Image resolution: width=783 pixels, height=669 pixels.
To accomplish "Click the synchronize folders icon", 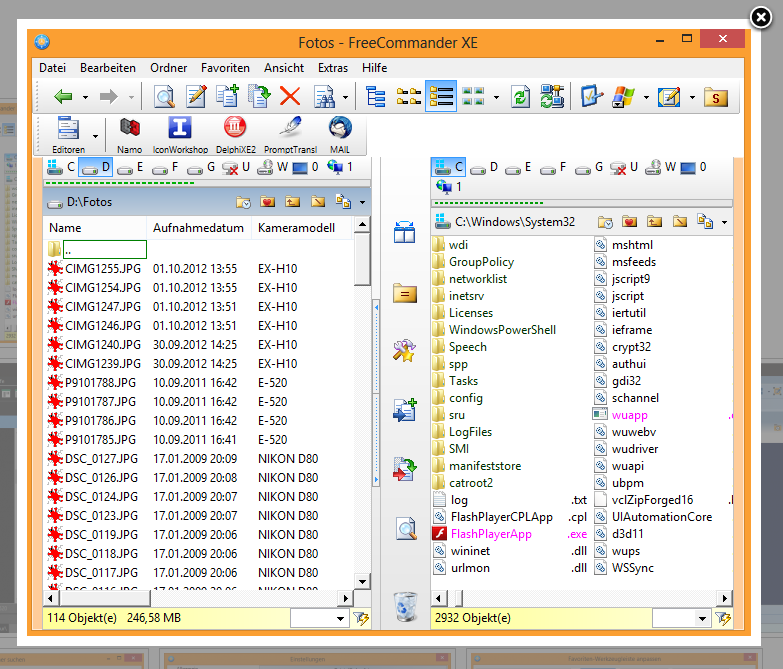I will (552, 96).
